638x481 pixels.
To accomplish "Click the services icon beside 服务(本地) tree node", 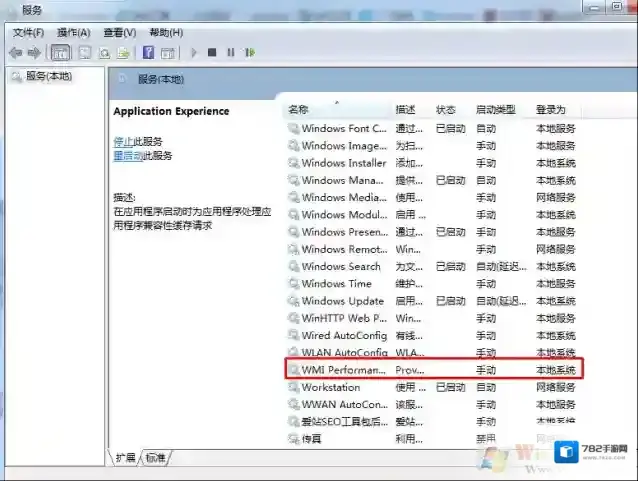I will tap(17, 77).
